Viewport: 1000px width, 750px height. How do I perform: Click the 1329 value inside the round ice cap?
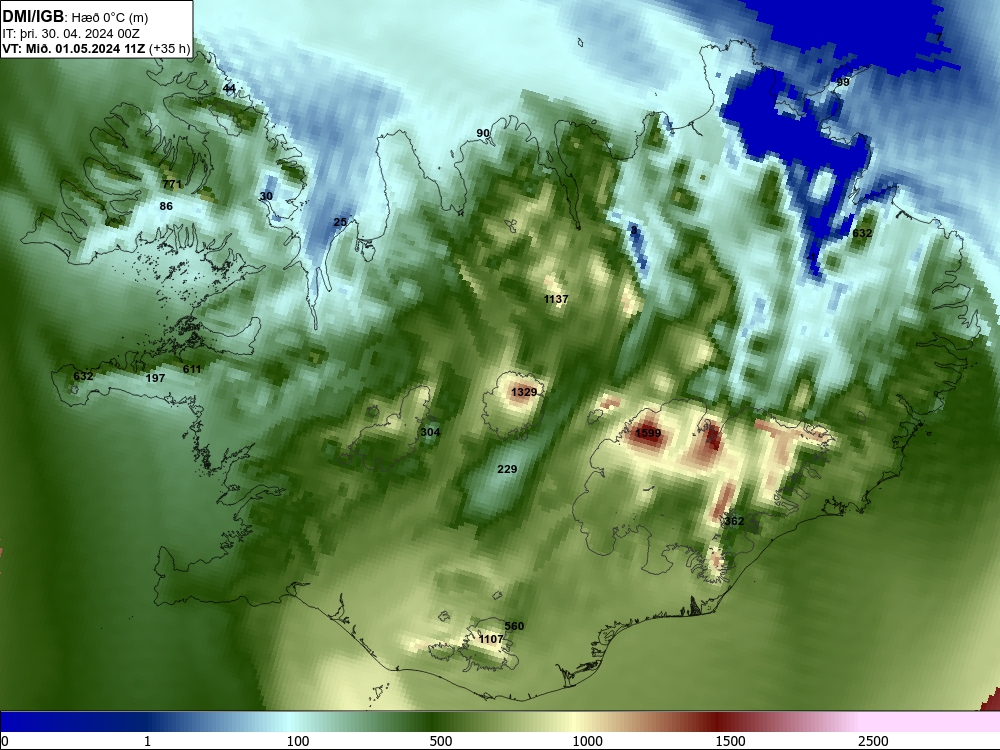click(x=524, y=392)
